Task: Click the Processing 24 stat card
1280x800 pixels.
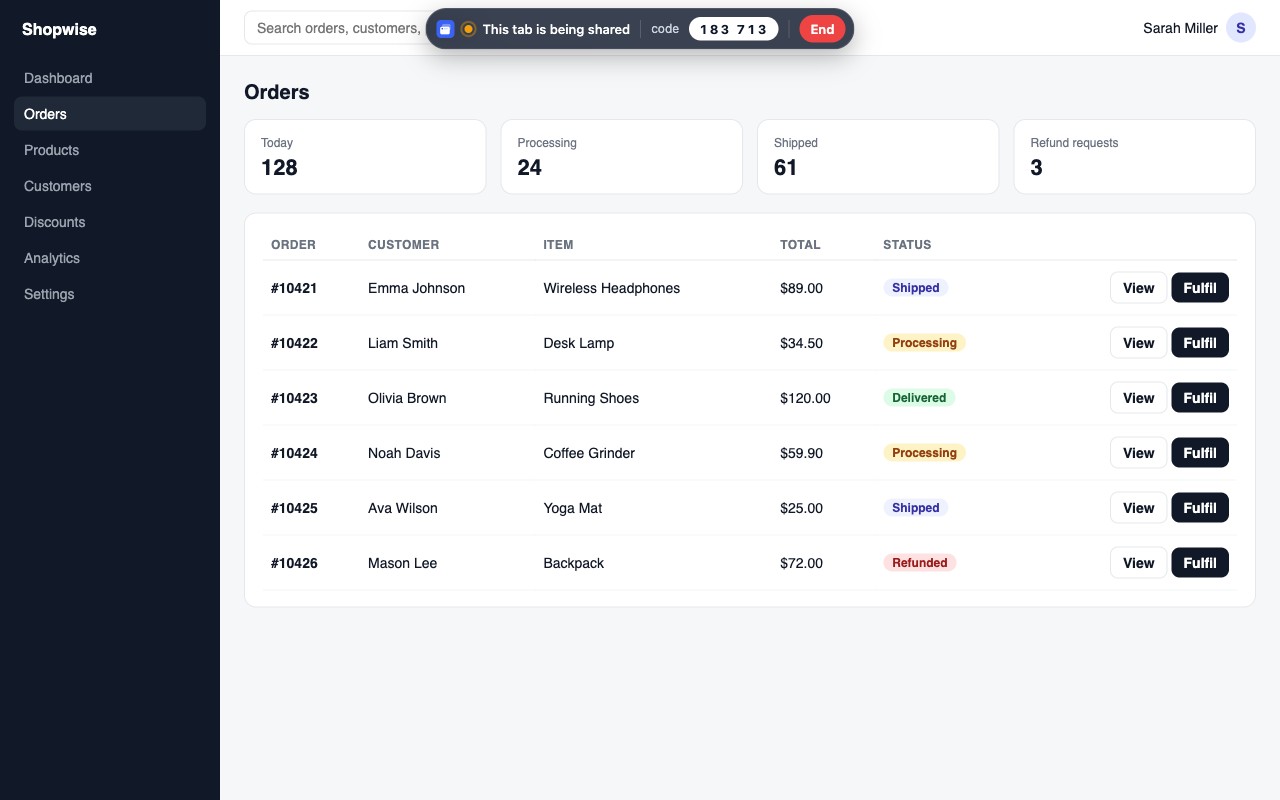Action: coord(621,157)
